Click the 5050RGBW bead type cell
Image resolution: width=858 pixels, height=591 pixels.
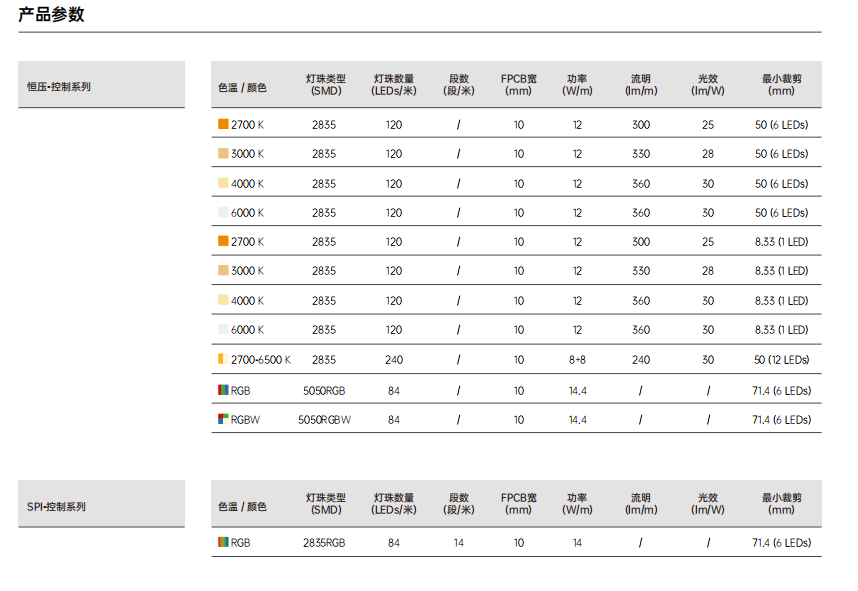324,420
